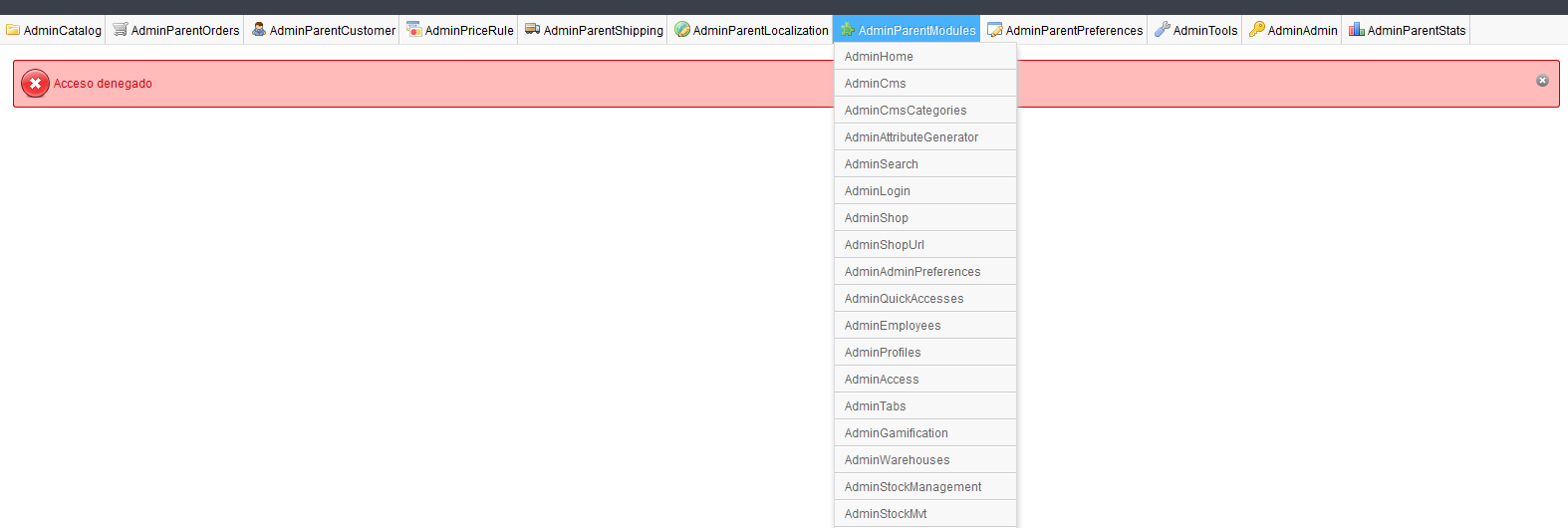This screenshot has height=528, width=1568.
Task: Open AdminStockManagement from the dropdown
Action: click(x=925, y=487)
